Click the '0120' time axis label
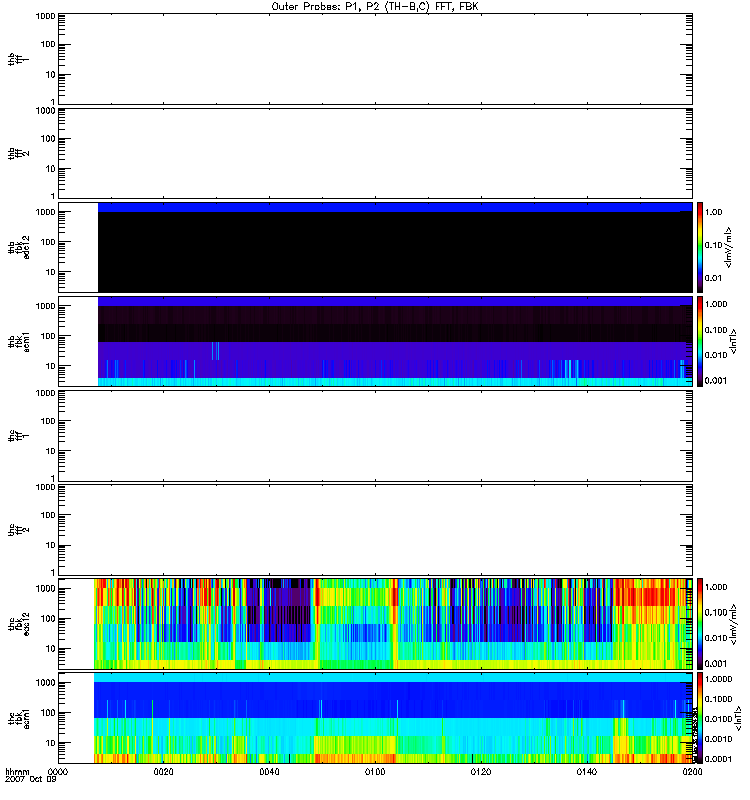Screen dimensions: 750x800 [x=481, y=772]
